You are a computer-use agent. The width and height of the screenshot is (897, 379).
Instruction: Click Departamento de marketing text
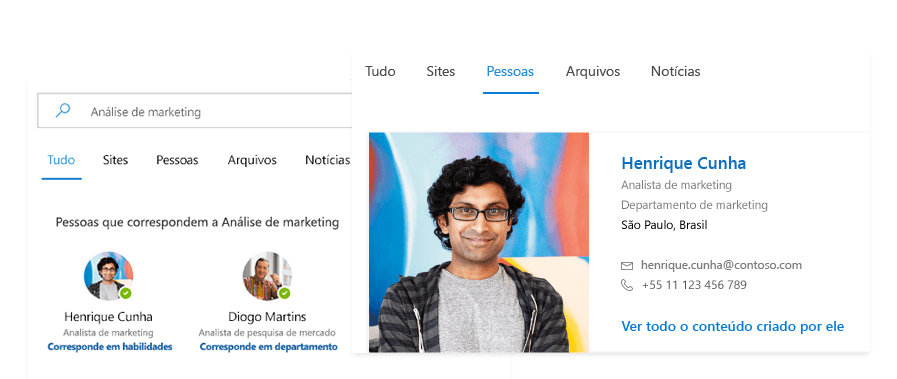[694, 205]
